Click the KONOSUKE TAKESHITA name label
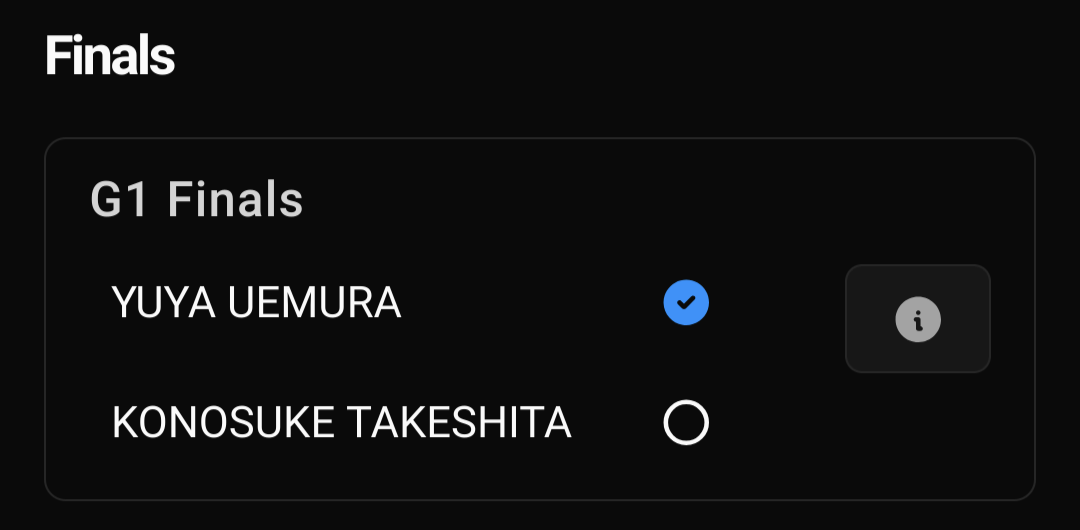 (x=342, y=422)
